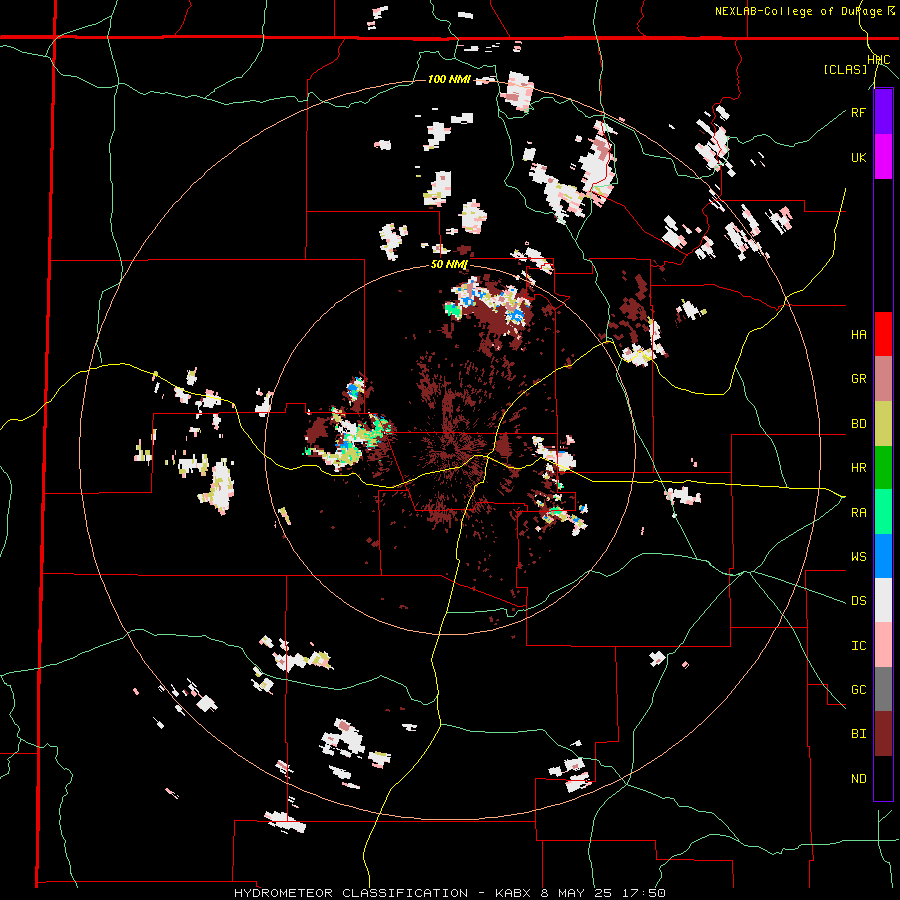Click the GR legend label
The width and height of the screenshot is (900, 900).
point(858,379)
